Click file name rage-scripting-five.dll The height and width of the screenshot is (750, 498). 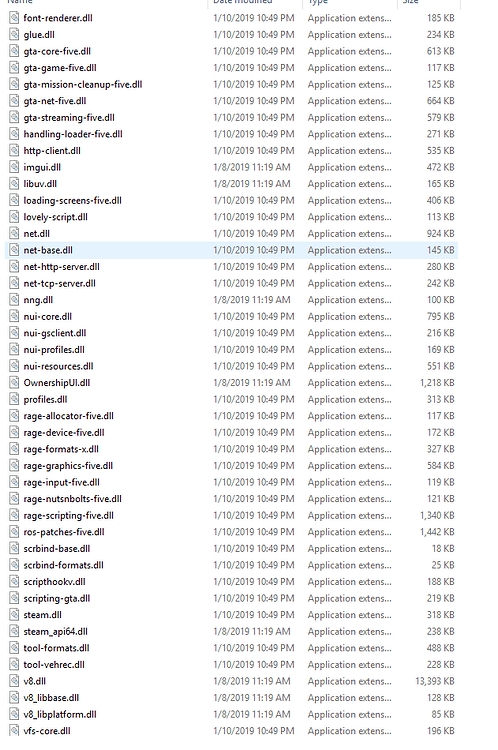68,516
